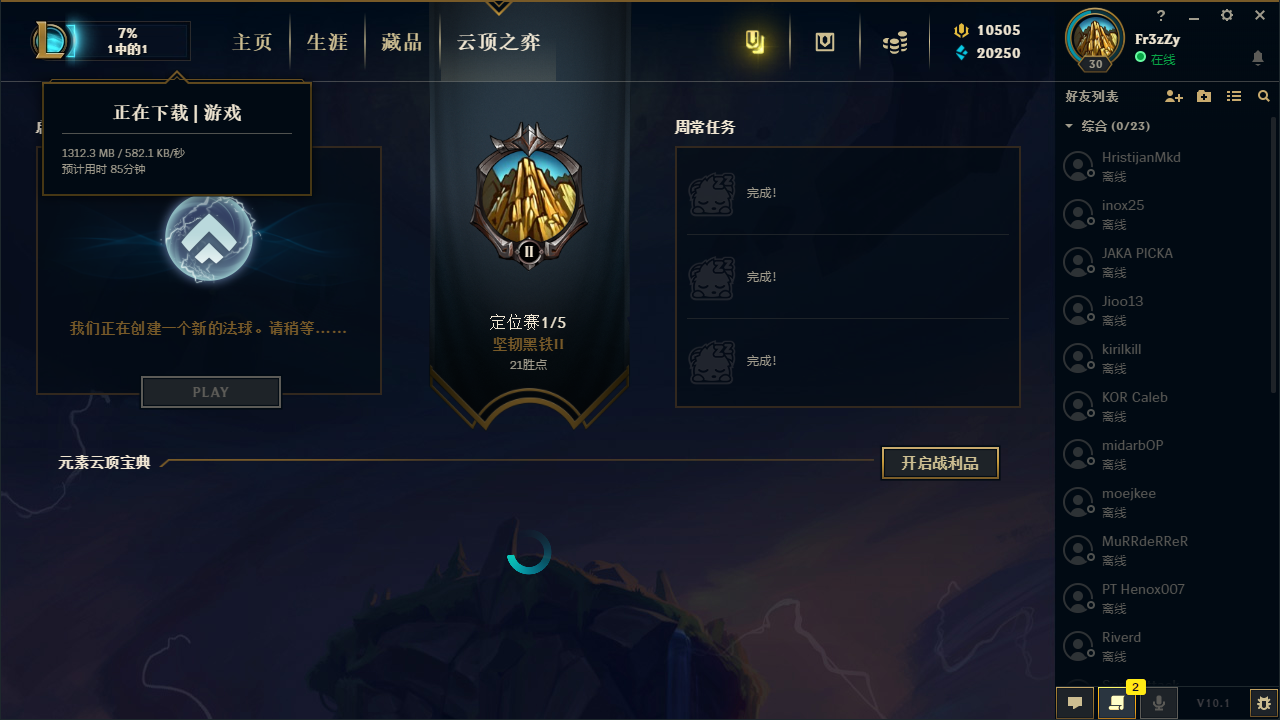The image size is (1280, 720).
Task: Open the Fr3zZy profile avatar
Action: [1096, 39]
